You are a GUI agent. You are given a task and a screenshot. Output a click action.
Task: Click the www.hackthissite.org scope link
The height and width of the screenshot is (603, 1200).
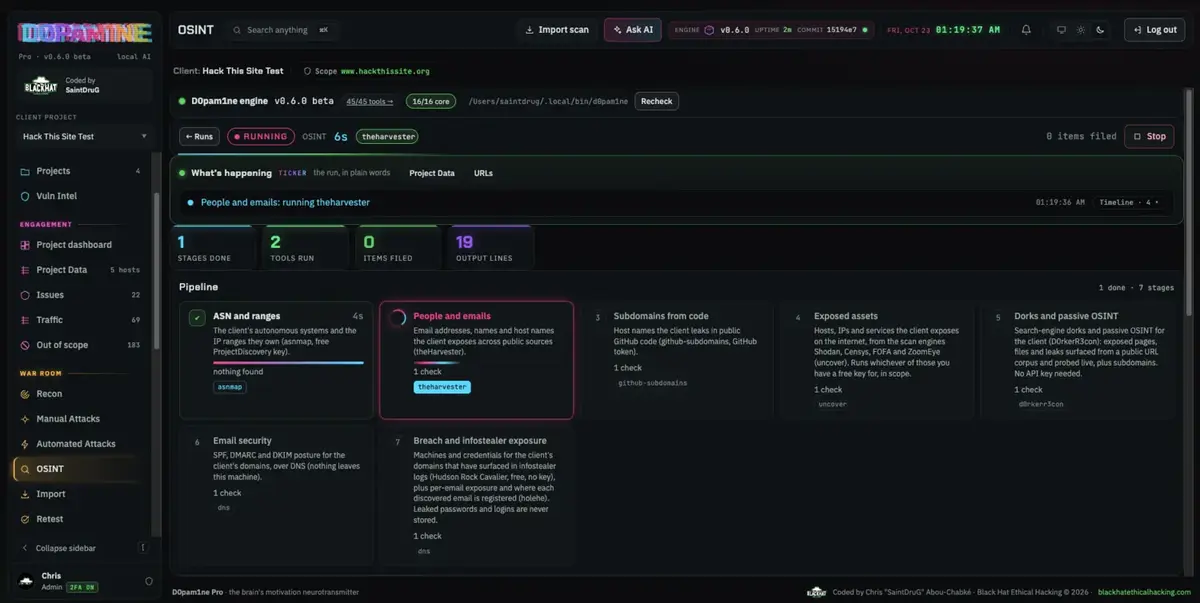coord(385,71)
